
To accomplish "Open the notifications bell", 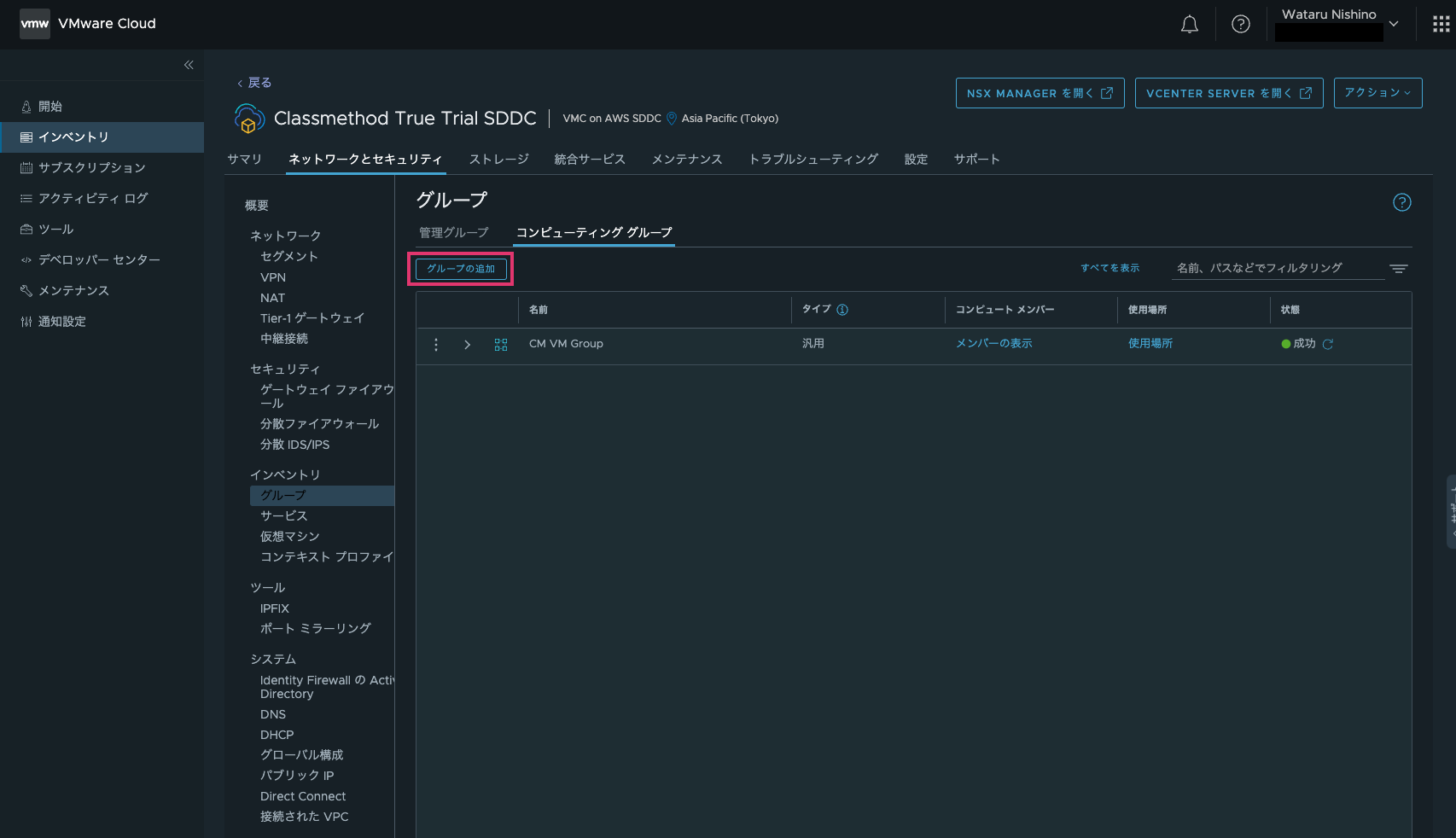I will (1189, 24).
